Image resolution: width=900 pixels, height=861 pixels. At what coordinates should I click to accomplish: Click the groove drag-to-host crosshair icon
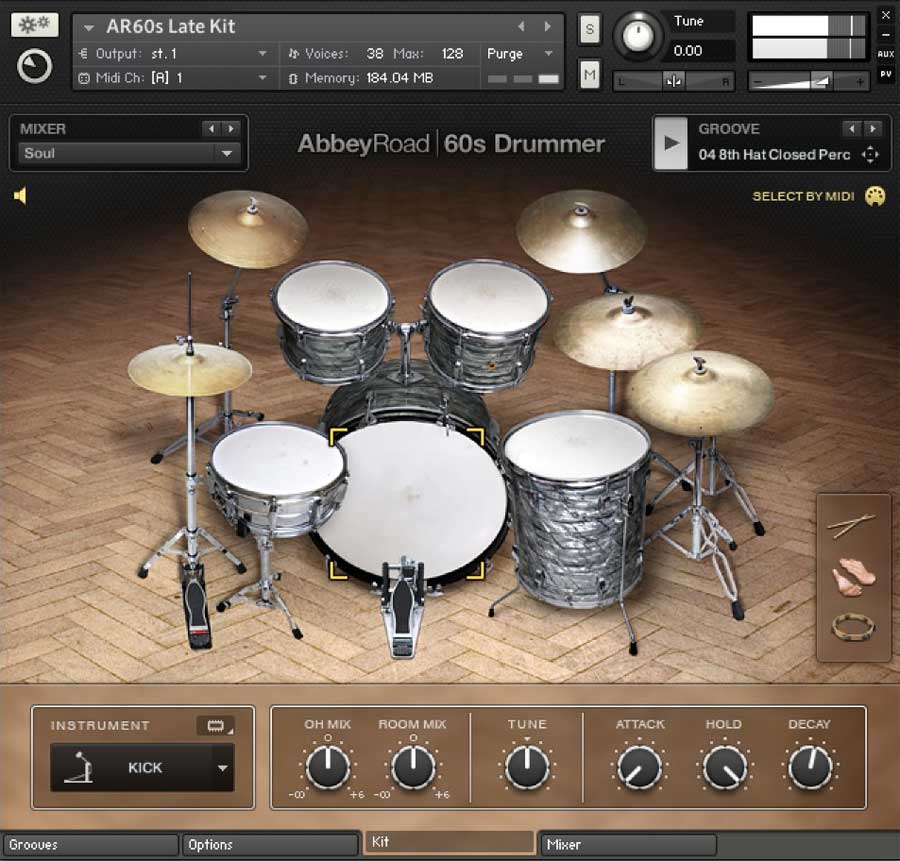click(870, 155)
